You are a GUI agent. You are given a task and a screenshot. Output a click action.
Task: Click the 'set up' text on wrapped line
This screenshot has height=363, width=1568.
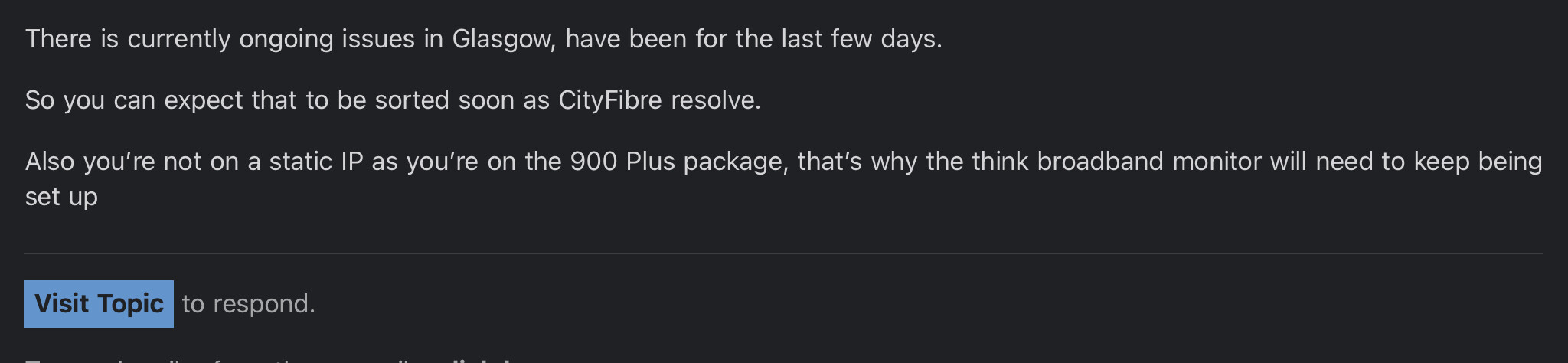(x=61, y=197)
